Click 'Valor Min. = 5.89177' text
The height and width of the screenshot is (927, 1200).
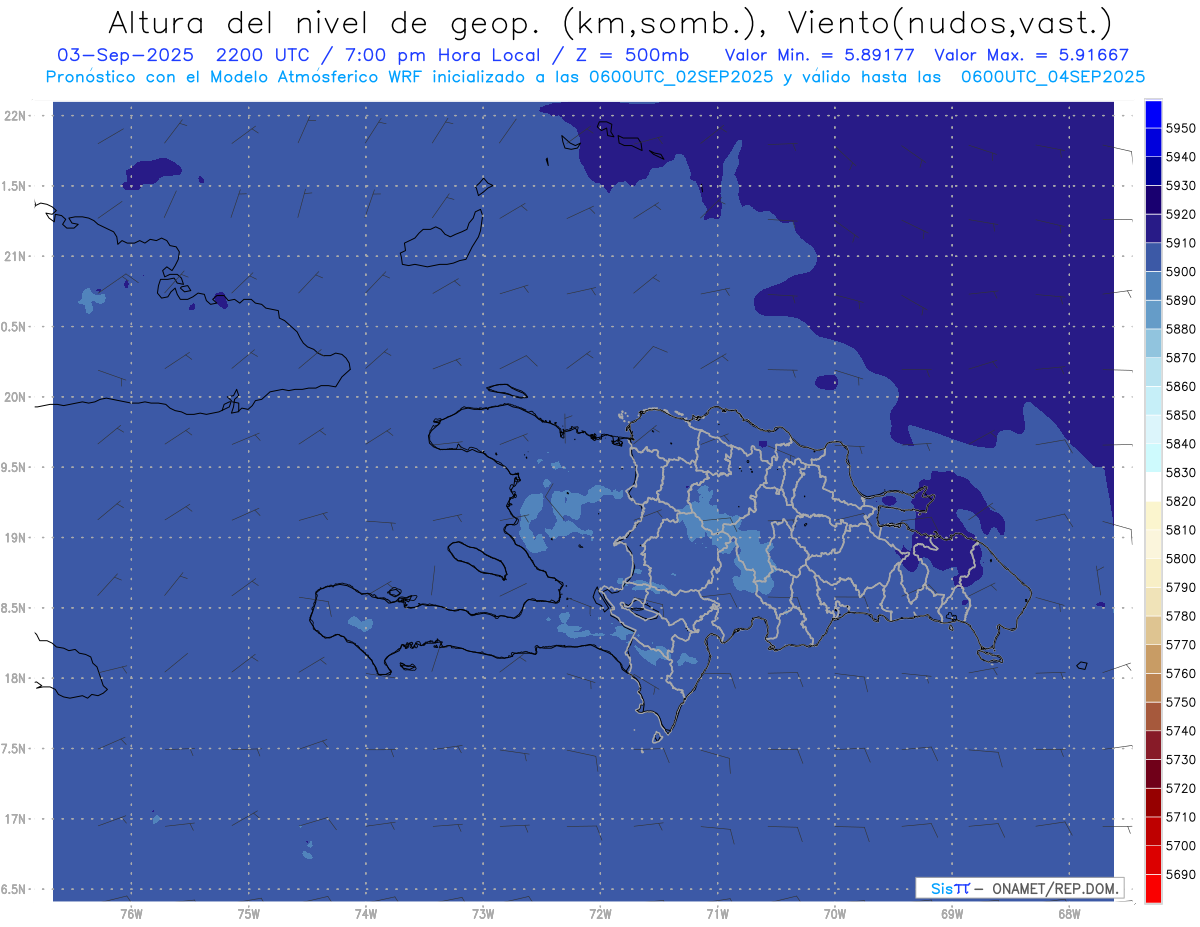point(820,55)
